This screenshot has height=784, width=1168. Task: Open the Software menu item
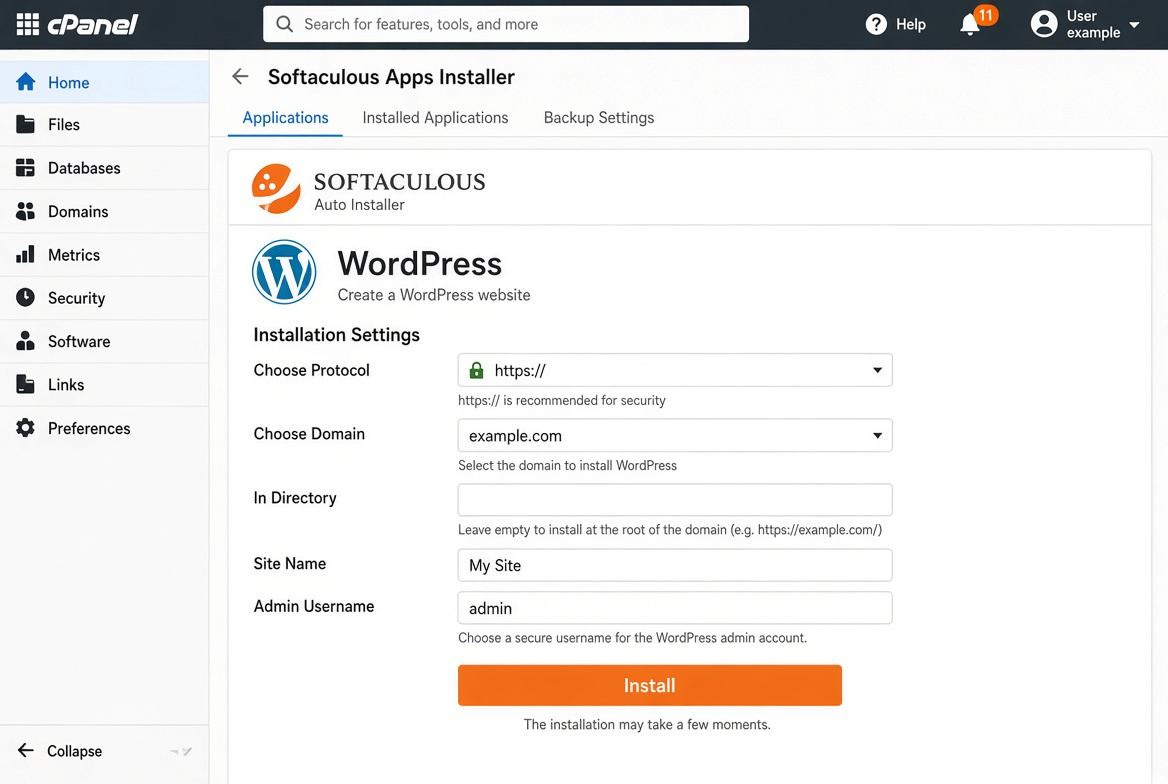coord(104,341)
